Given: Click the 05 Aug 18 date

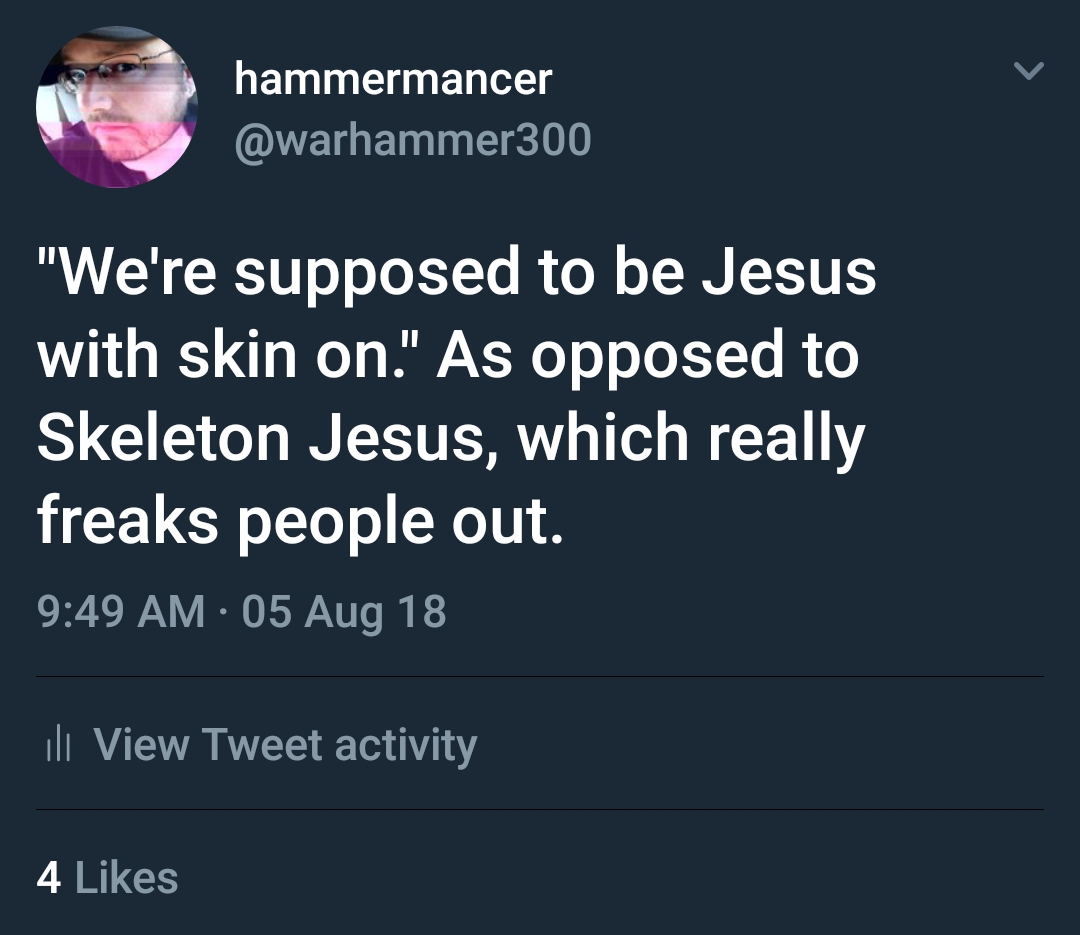Looking at the screenshot, I should [343, 611].
